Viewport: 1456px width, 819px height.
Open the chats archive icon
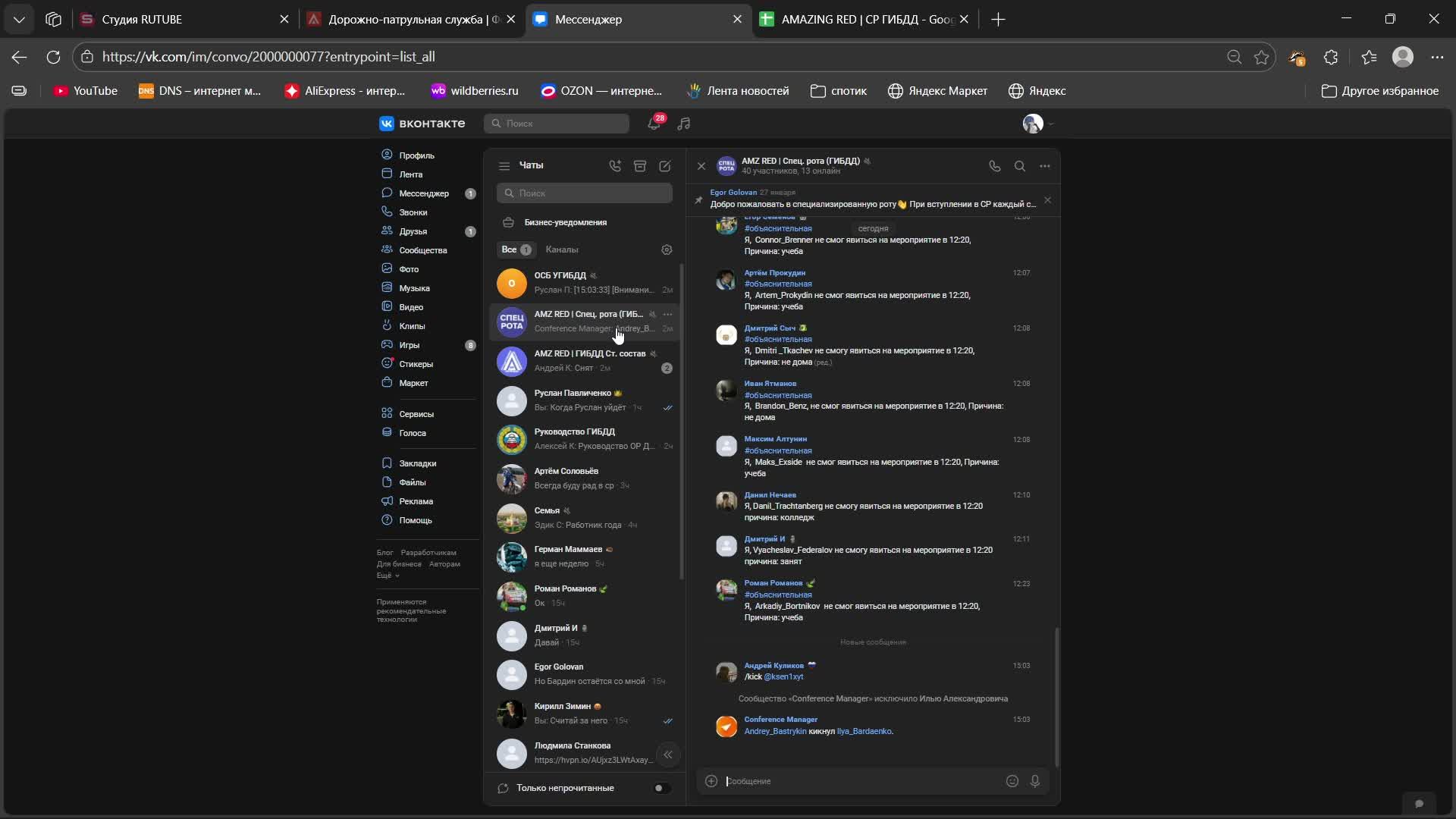640,166
